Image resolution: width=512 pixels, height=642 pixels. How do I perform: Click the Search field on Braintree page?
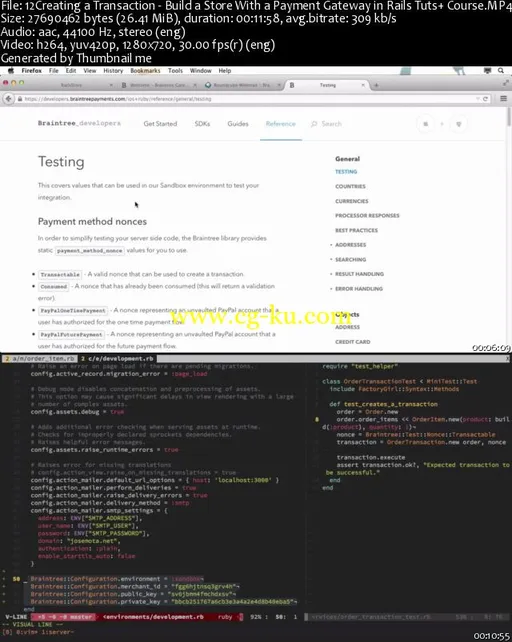coord(331,124)
